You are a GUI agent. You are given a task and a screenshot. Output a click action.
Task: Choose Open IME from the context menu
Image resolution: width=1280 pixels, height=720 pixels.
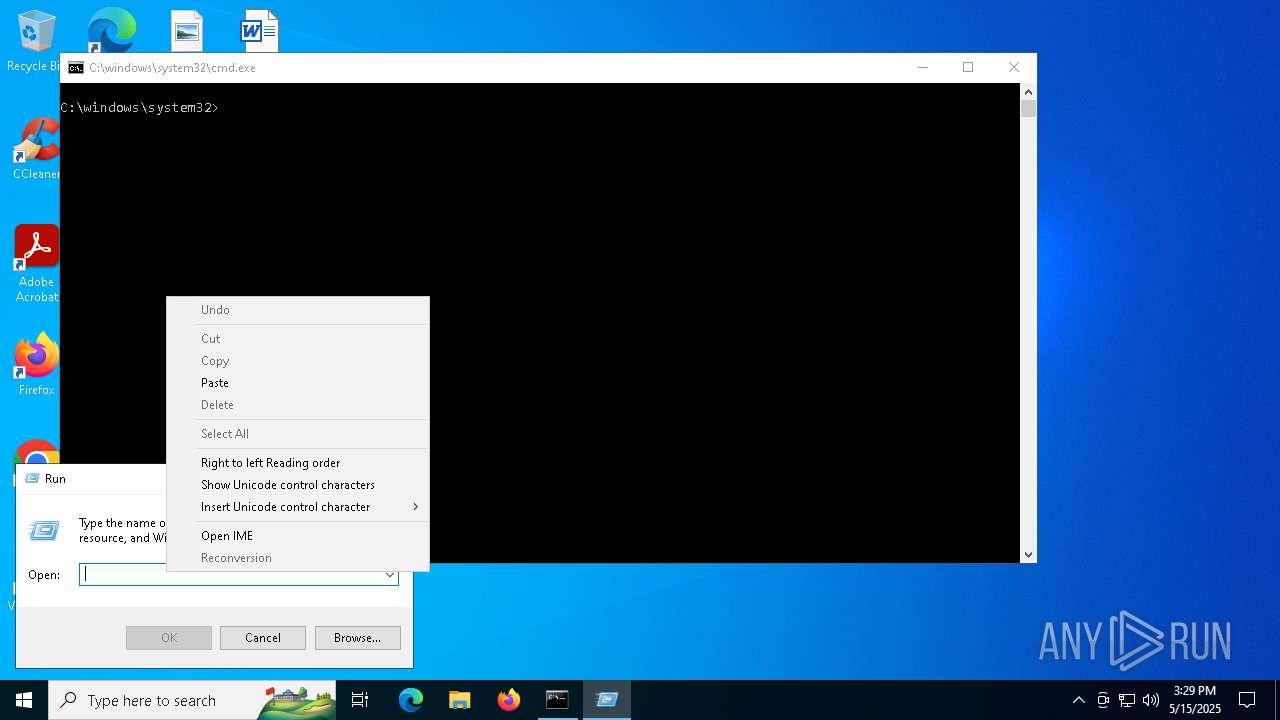pos(298,536)
